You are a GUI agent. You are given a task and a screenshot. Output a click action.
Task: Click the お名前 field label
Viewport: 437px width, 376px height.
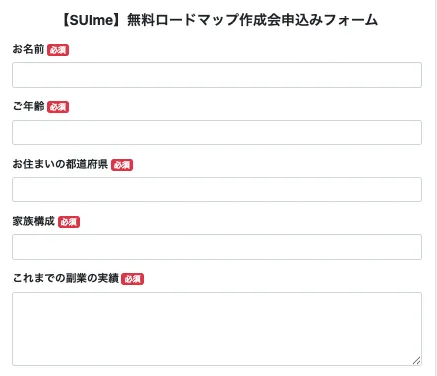28,49
